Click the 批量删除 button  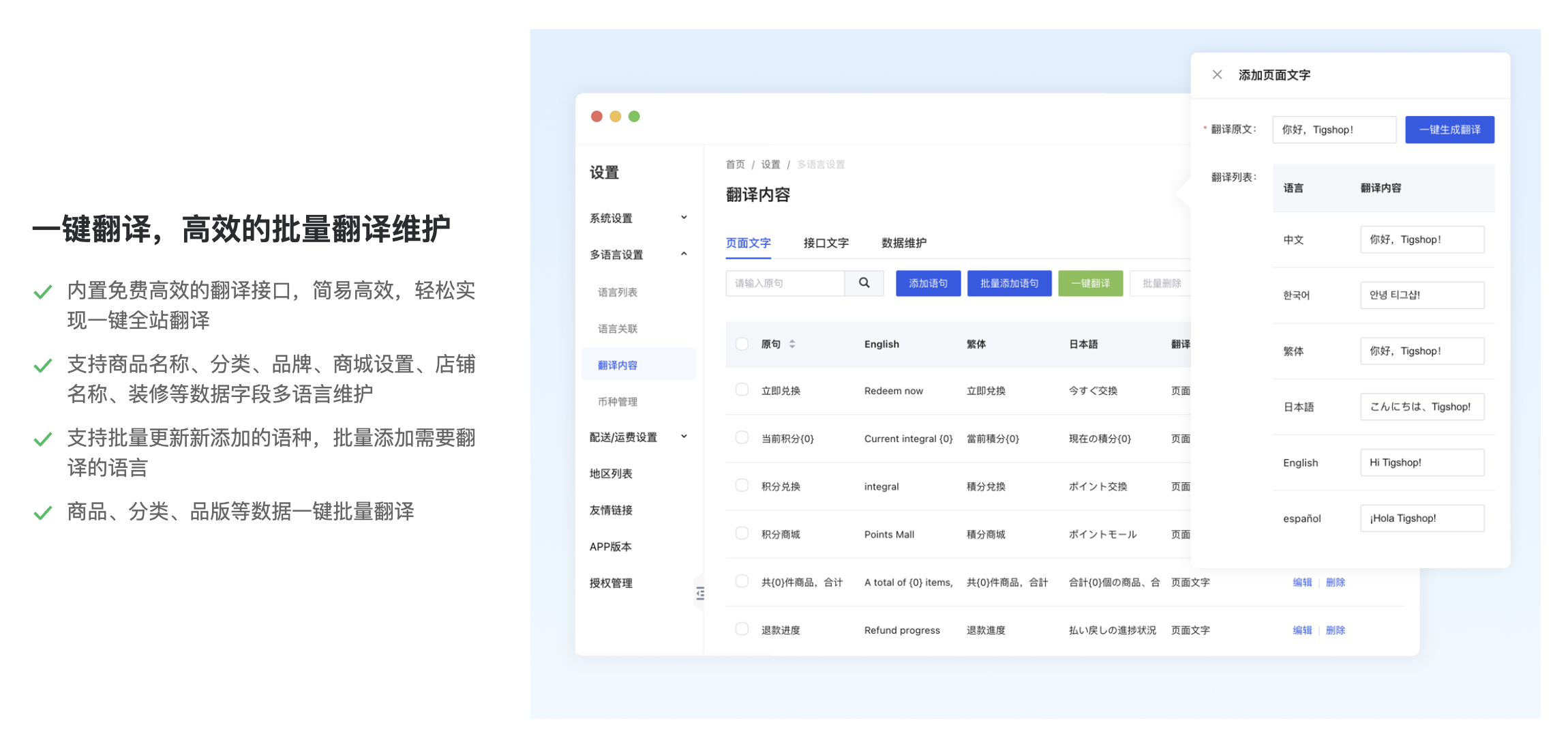(x=1161, y=283)
